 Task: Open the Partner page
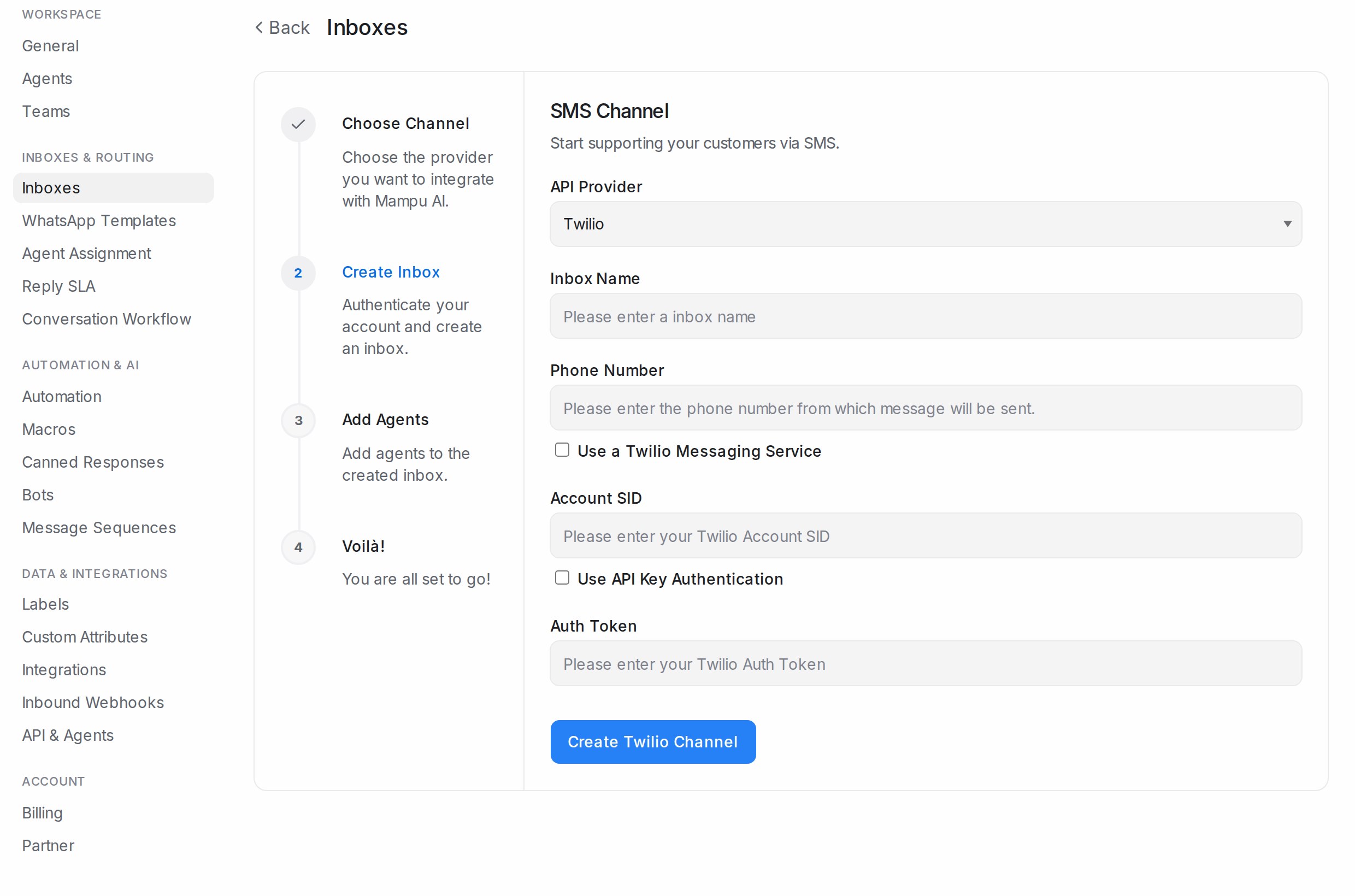(48, 846)
